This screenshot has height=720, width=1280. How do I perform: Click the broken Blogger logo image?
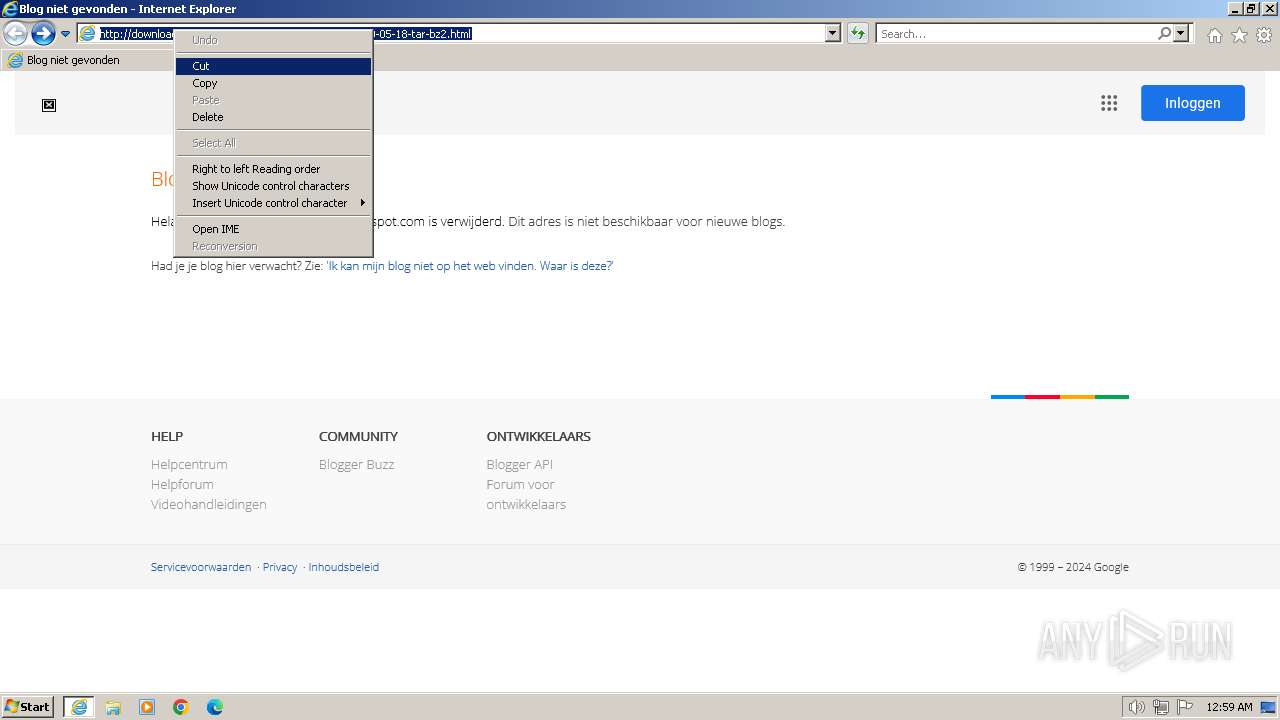click(x=49, y=105)
